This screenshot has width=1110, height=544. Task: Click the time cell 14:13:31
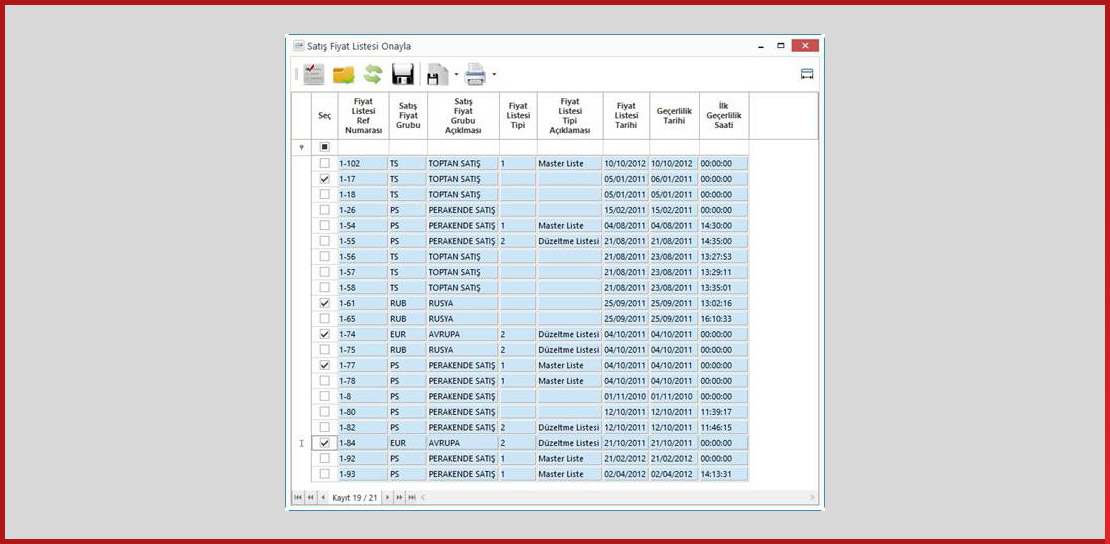coord(724,474)
